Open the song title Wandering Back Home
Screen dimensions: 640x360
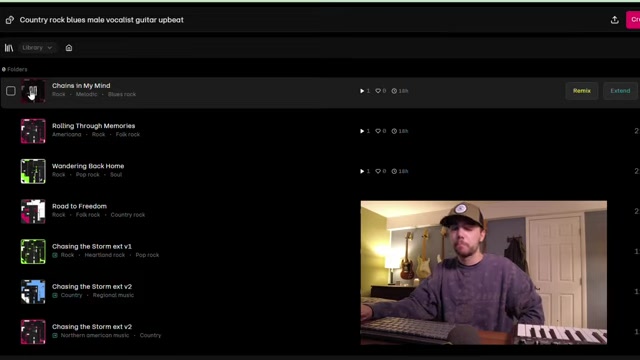(88, 166)
